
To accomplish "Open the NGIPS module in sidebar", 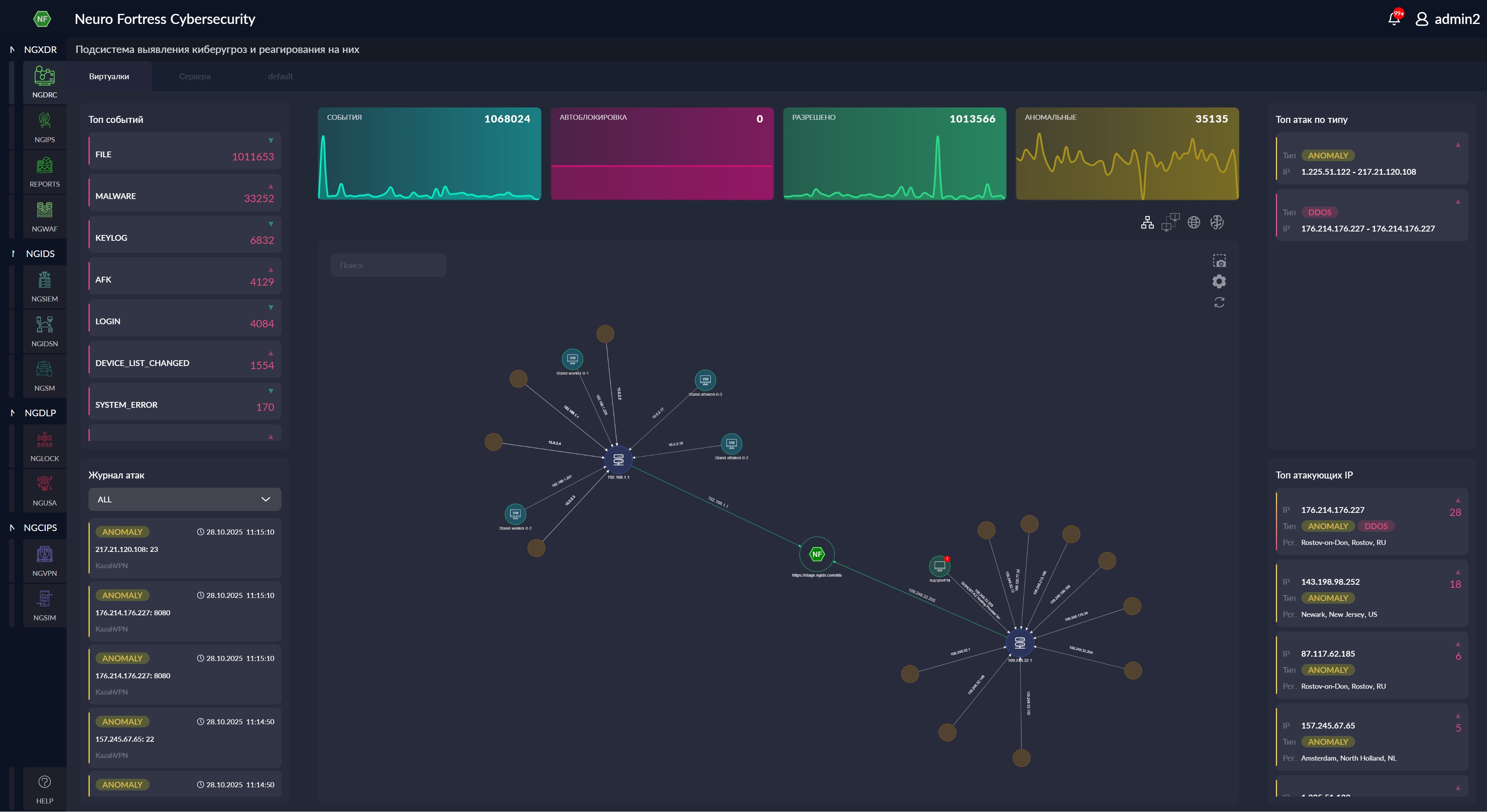I will (44, 127).
